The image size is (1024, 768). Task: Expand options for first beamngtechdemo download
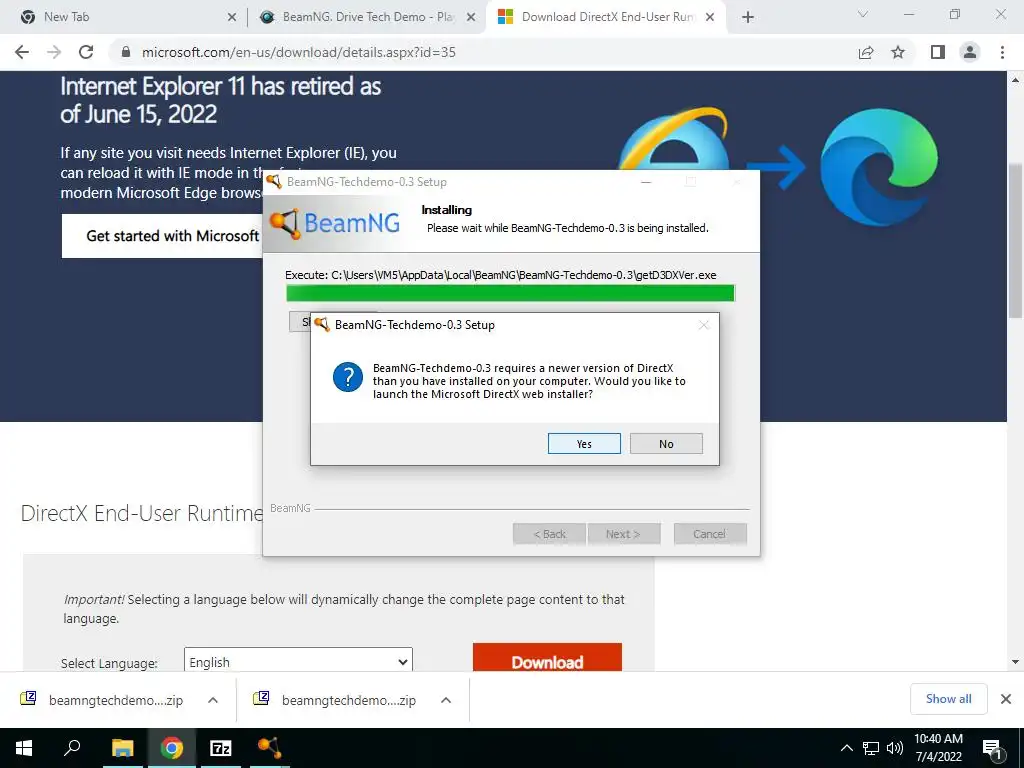213,700
